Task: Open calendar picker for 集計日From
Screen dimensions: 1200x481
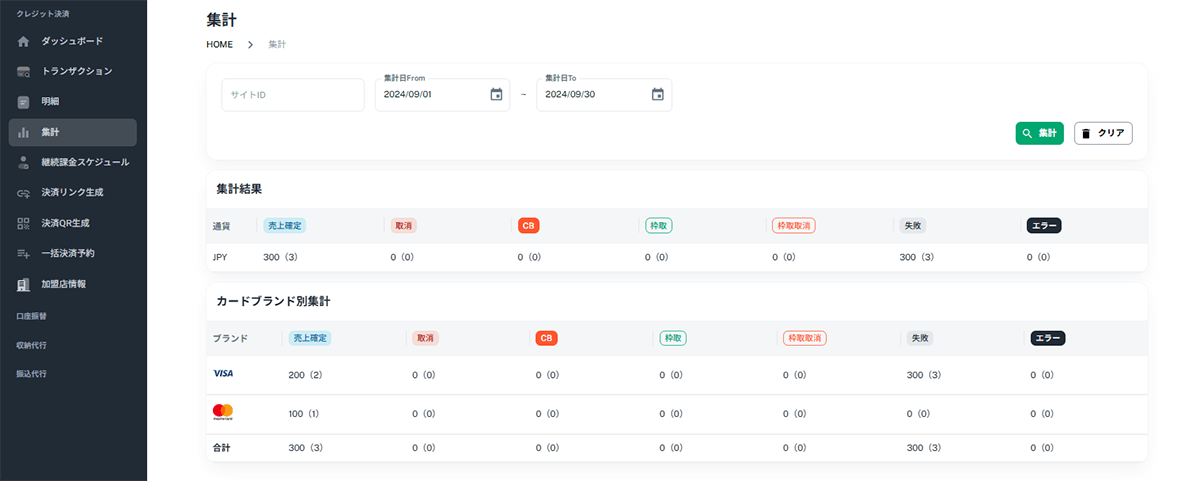Action: [x=496, y=95]
